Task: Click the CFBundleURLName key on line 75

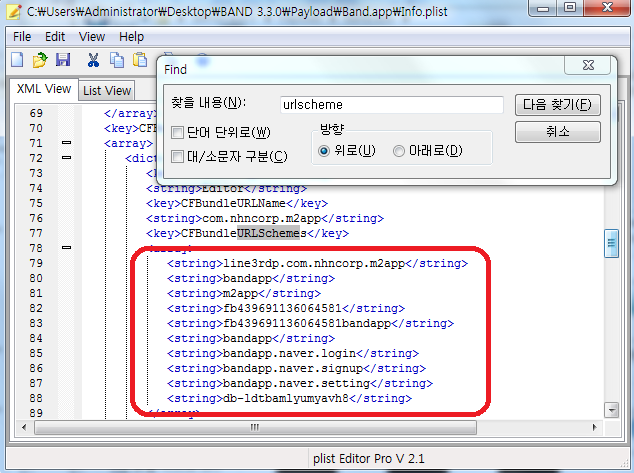Action: 237,203
